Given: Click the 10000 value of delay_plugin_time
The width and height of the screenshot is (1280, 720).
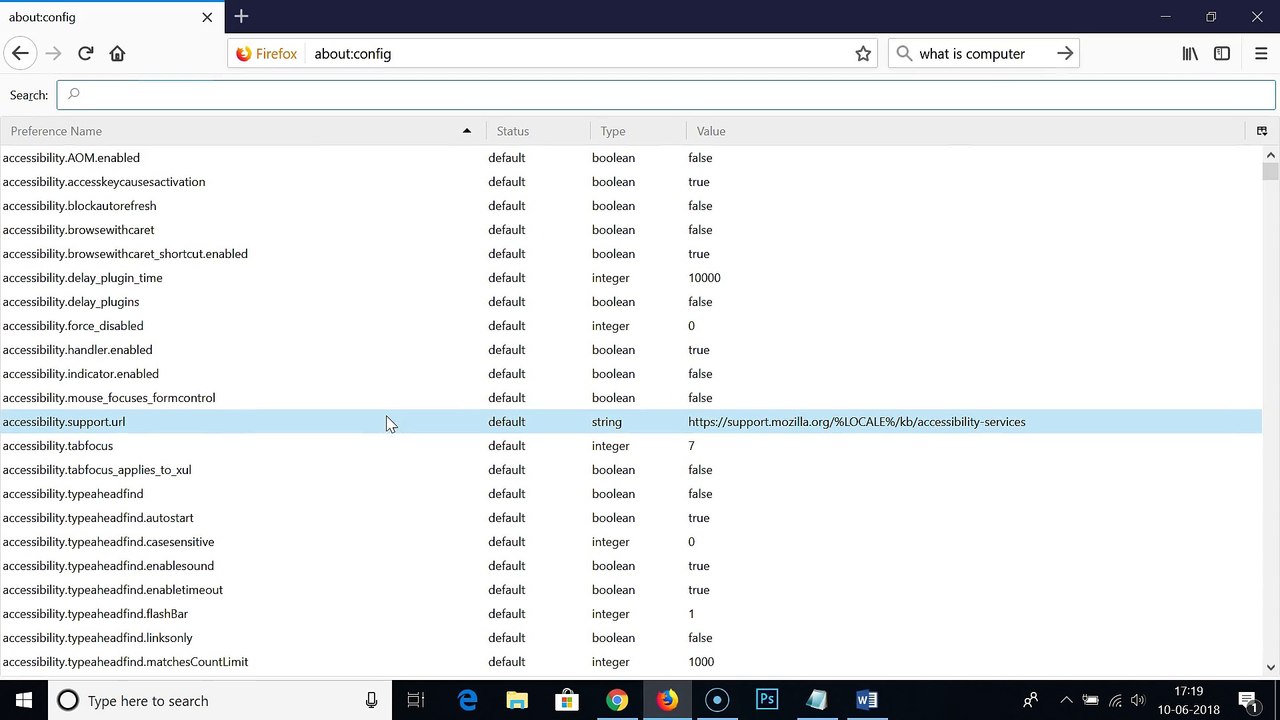Looking at the screenshot, I should [x=704, y=278].
